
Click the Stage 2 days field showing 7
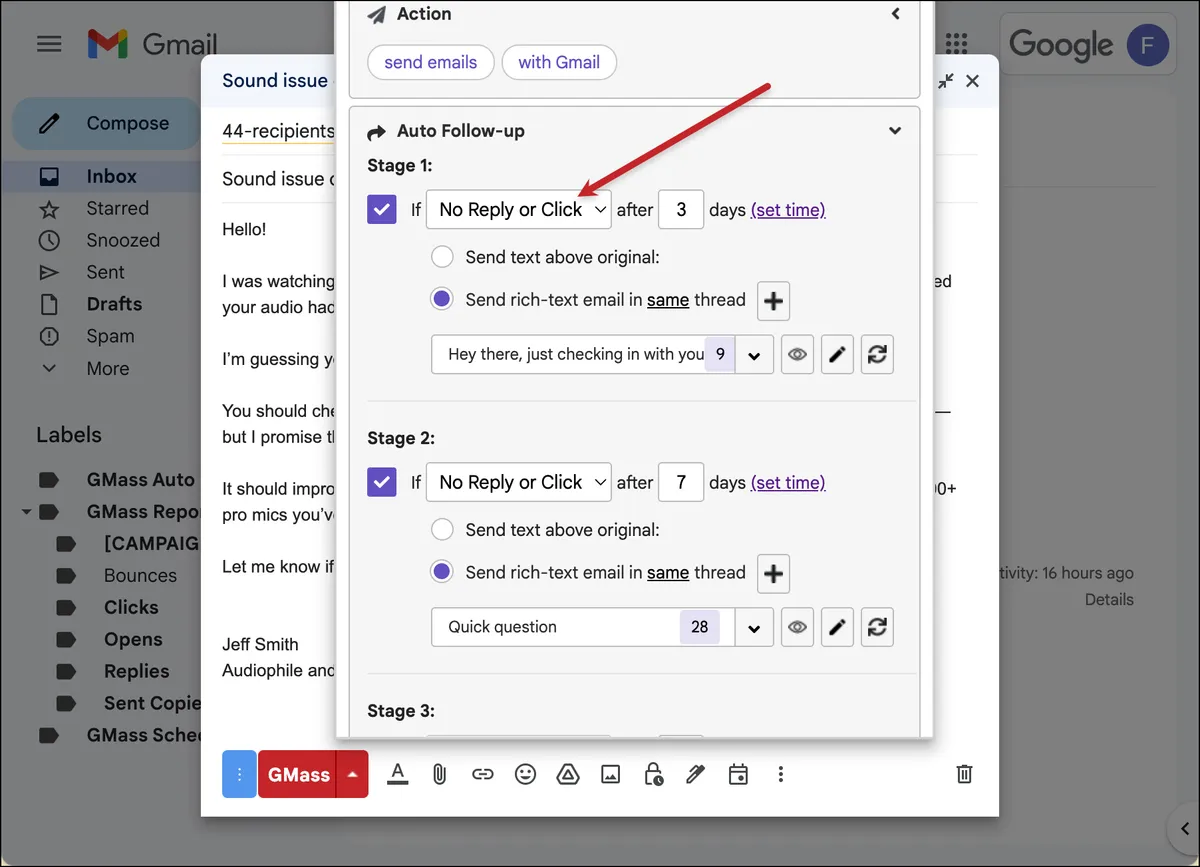pyautogui.click(x=681, y=482)
